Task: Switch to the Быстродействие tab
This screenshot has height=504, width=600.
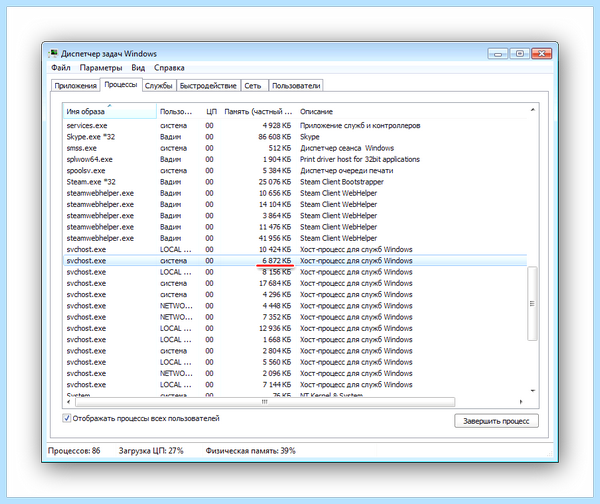Action: pyautogui.click(x=208, y=86)
